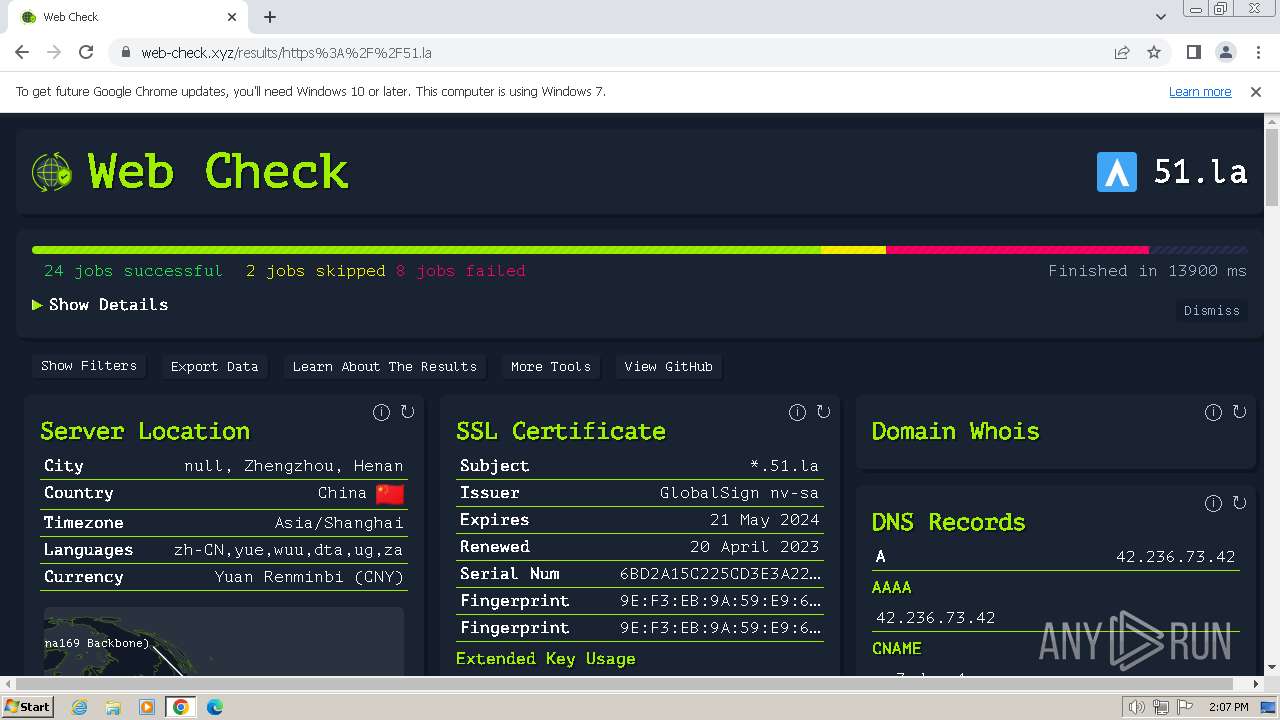Open the tab search dropdown arrow
The height and width of the screenshot is (720, 1280).
click(1160, 17)
